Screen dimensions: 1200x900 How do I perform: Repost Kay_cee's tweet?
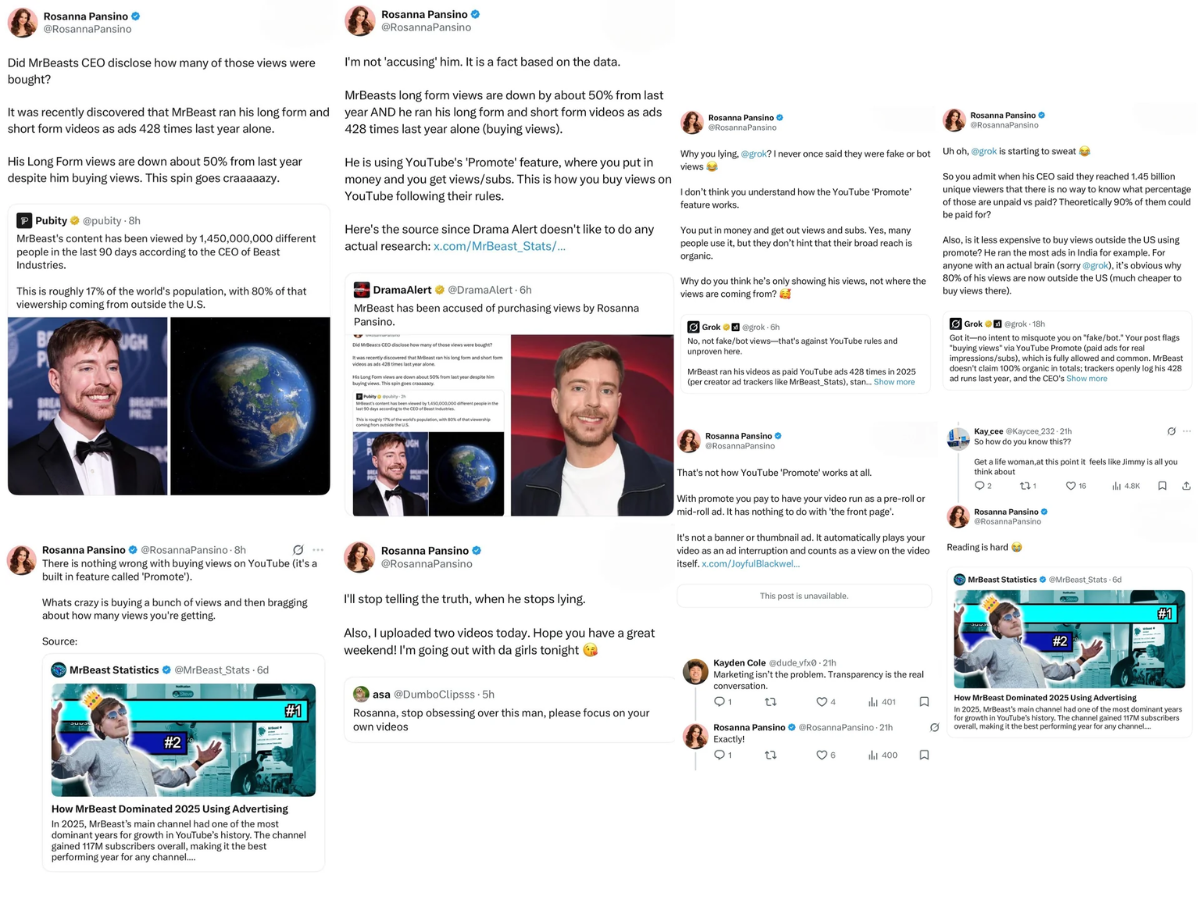tap(1028, 486)
